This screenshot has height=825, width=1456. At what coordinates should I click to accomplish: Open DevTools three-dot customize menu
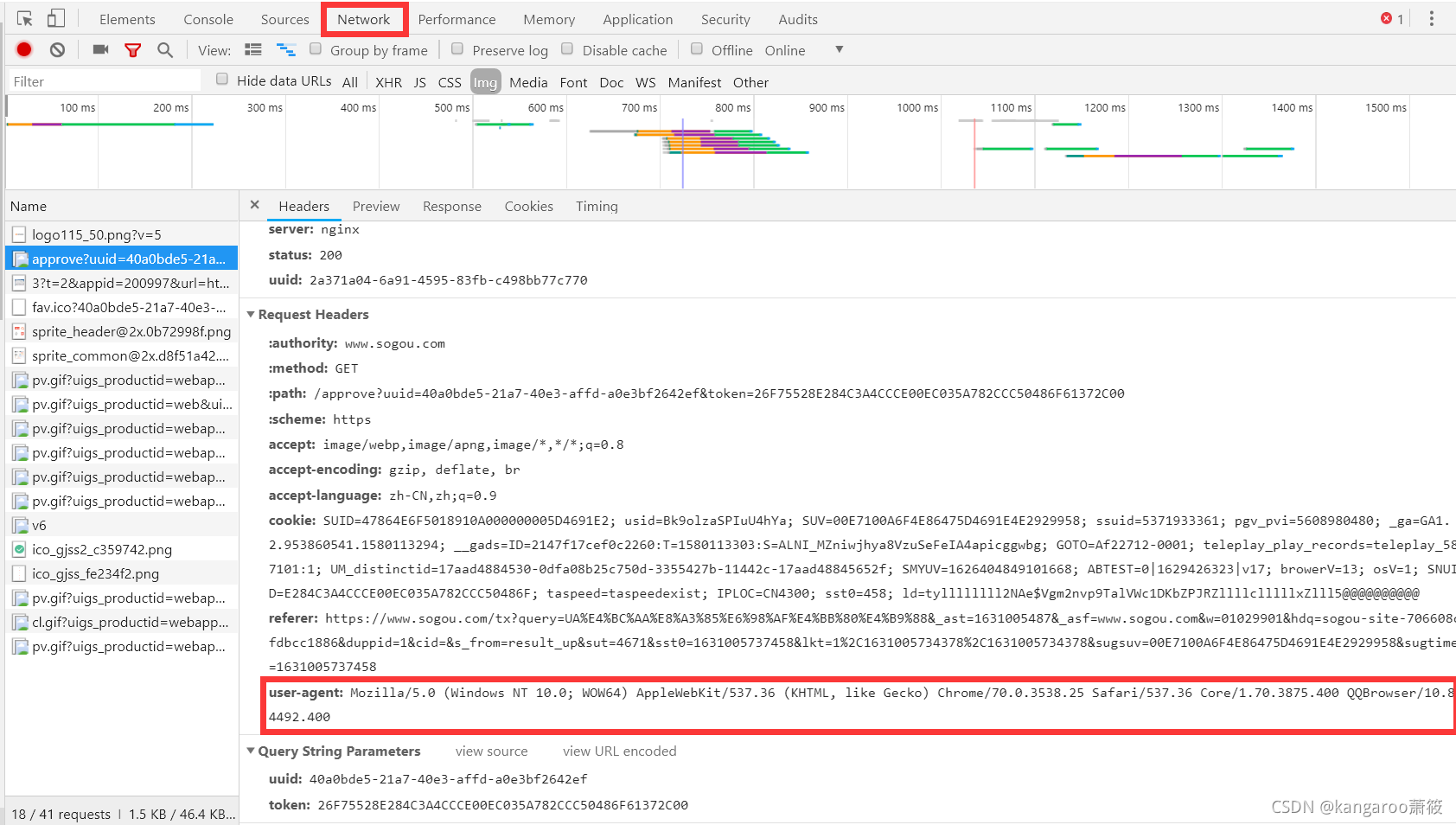click(1432, 18)
